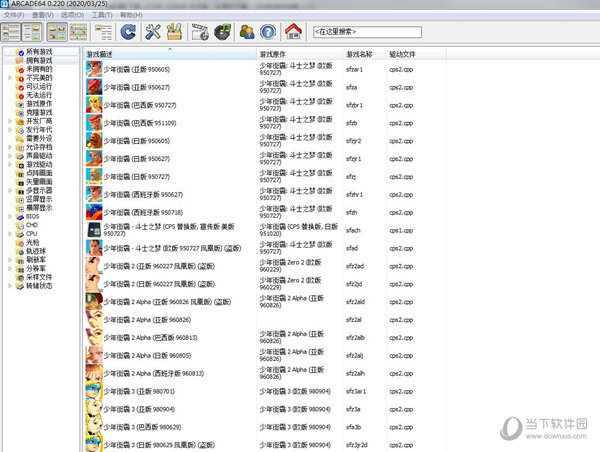Image resolution: width=600 pixels, height=452 pixels.
Task: Click the 光枪 folder icon
Action: (x=20, y=243)
